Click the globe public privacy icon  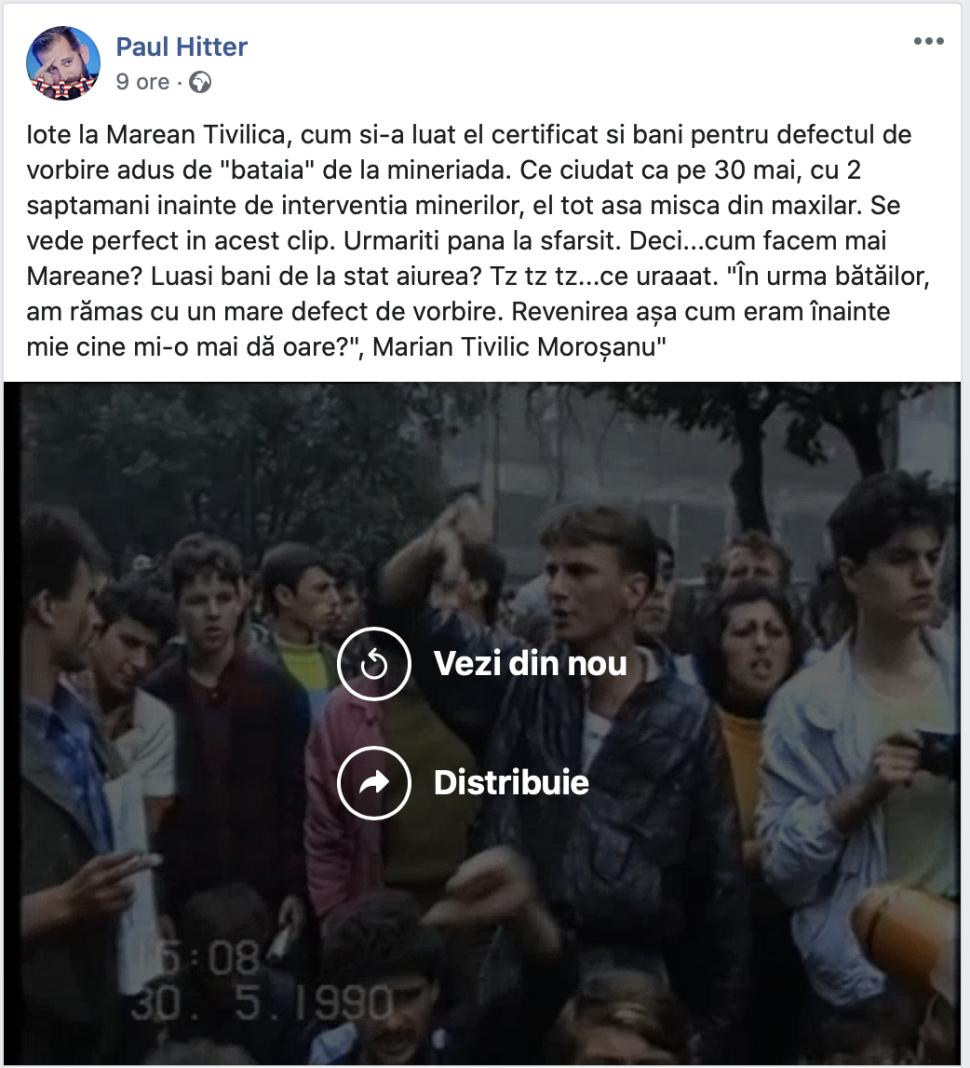tap(200, 82)
